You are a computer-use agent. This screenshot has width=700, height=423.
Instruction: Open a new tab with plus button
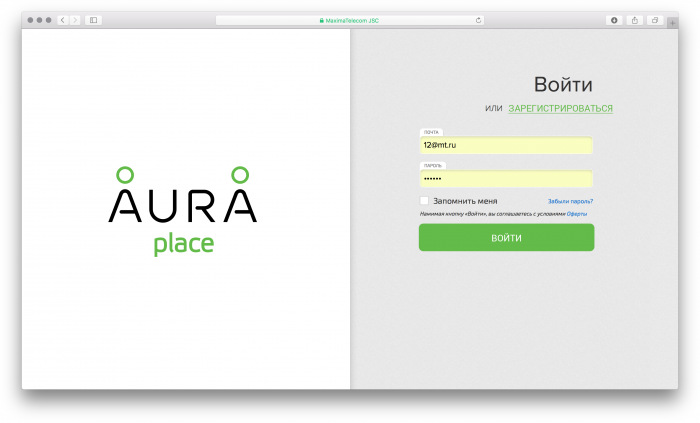[x=672, y=23]
